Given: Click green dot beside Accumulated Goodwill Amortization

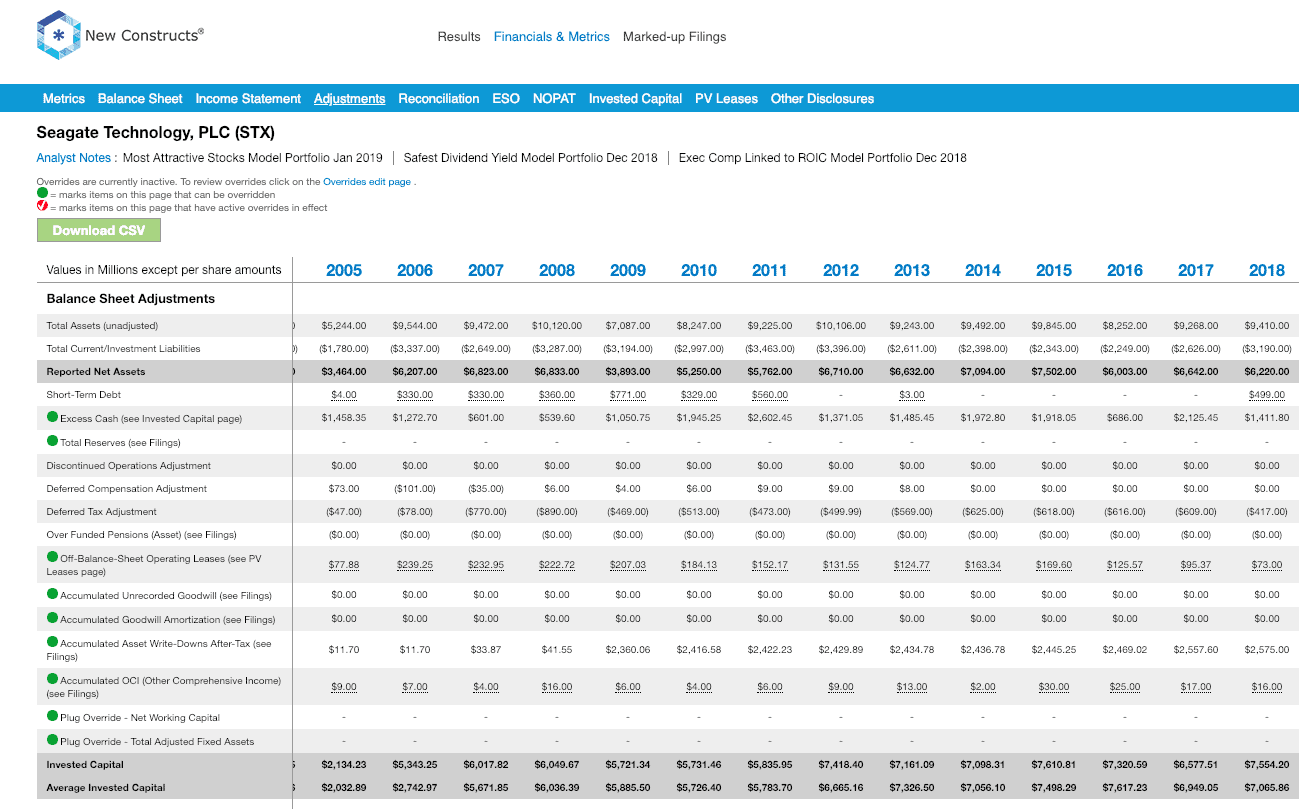Looking at the screenshot, I should [x=53, y=618].
